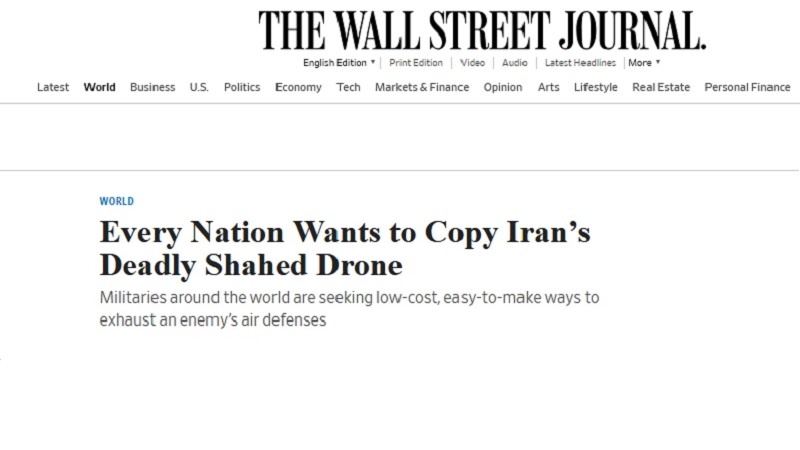Go to the Video section
The height and width of the screenshot is (450, 800).
pyautogui.click(x=472, y=63)
